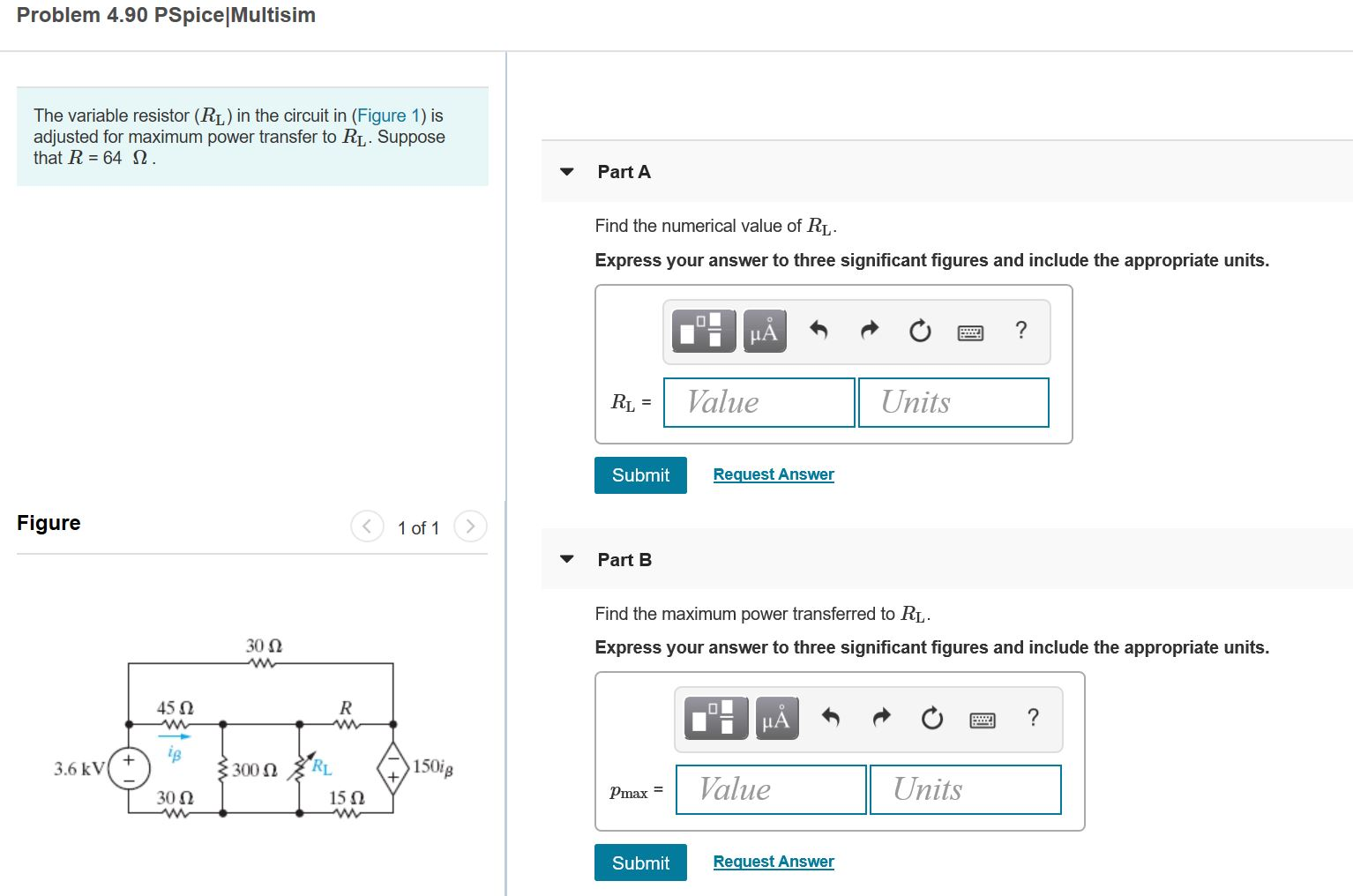Click the next figure arrow
The width and height of the screenshot is (1353, 896).
click(470, 526)
